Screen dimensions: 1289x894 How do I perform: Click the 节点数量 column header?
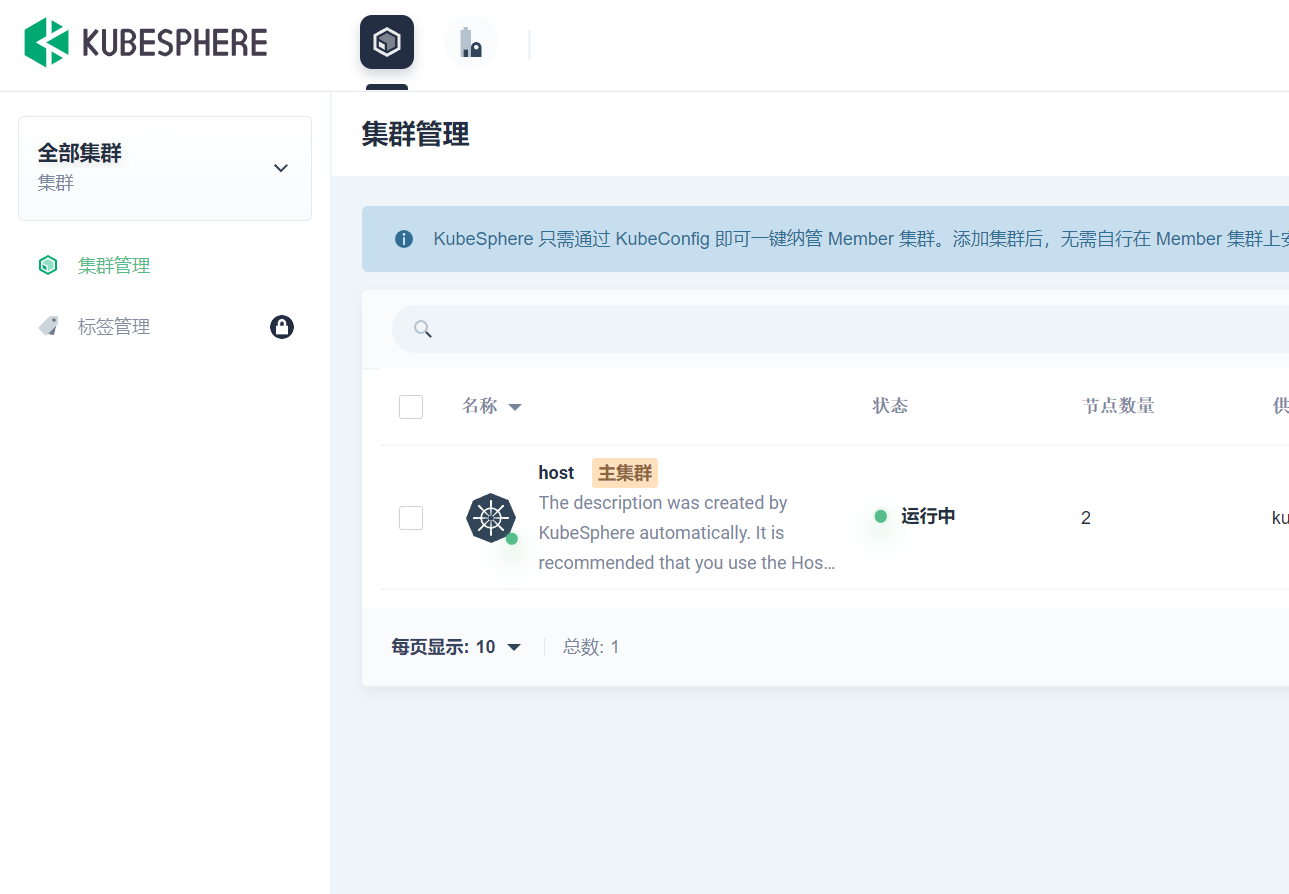click(1118, 406)
